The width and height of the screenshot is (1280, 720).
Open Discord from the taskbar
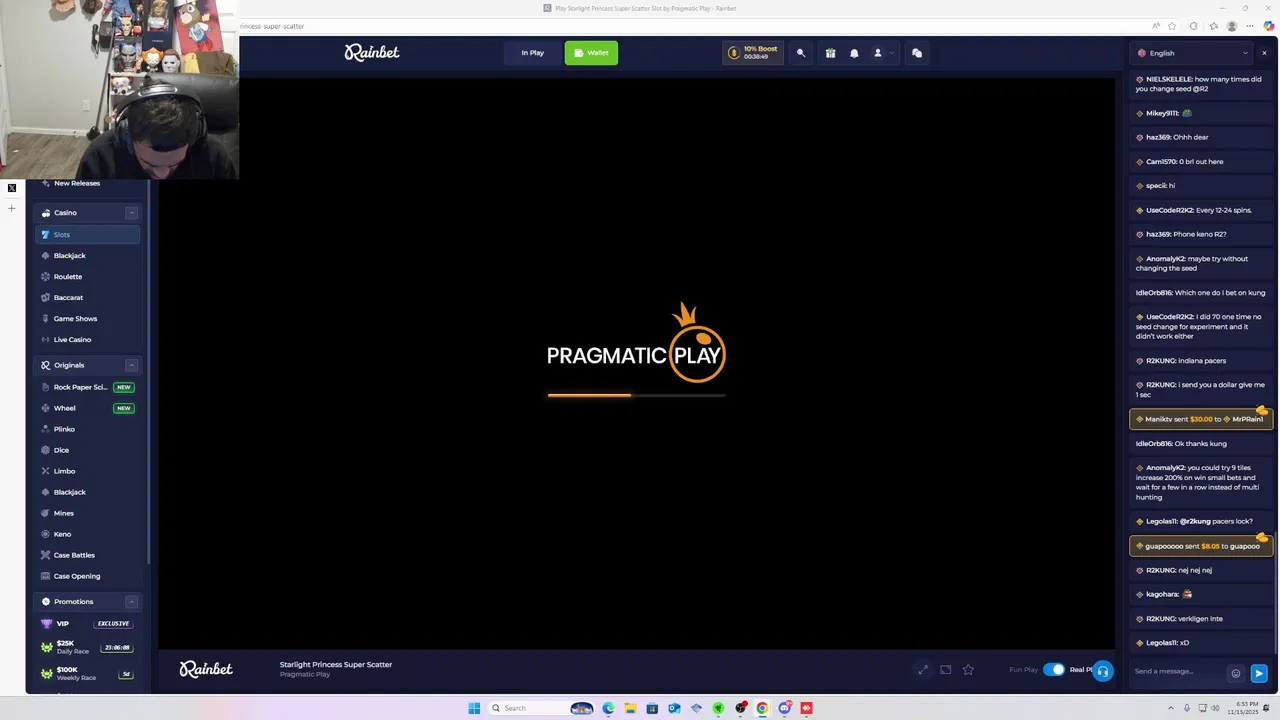point(784,708)
